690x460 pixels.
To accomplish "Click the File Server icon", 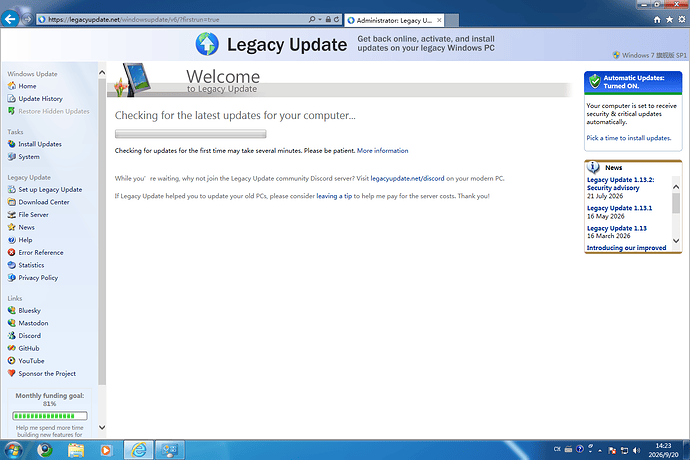I will click(x=12, y=215).
